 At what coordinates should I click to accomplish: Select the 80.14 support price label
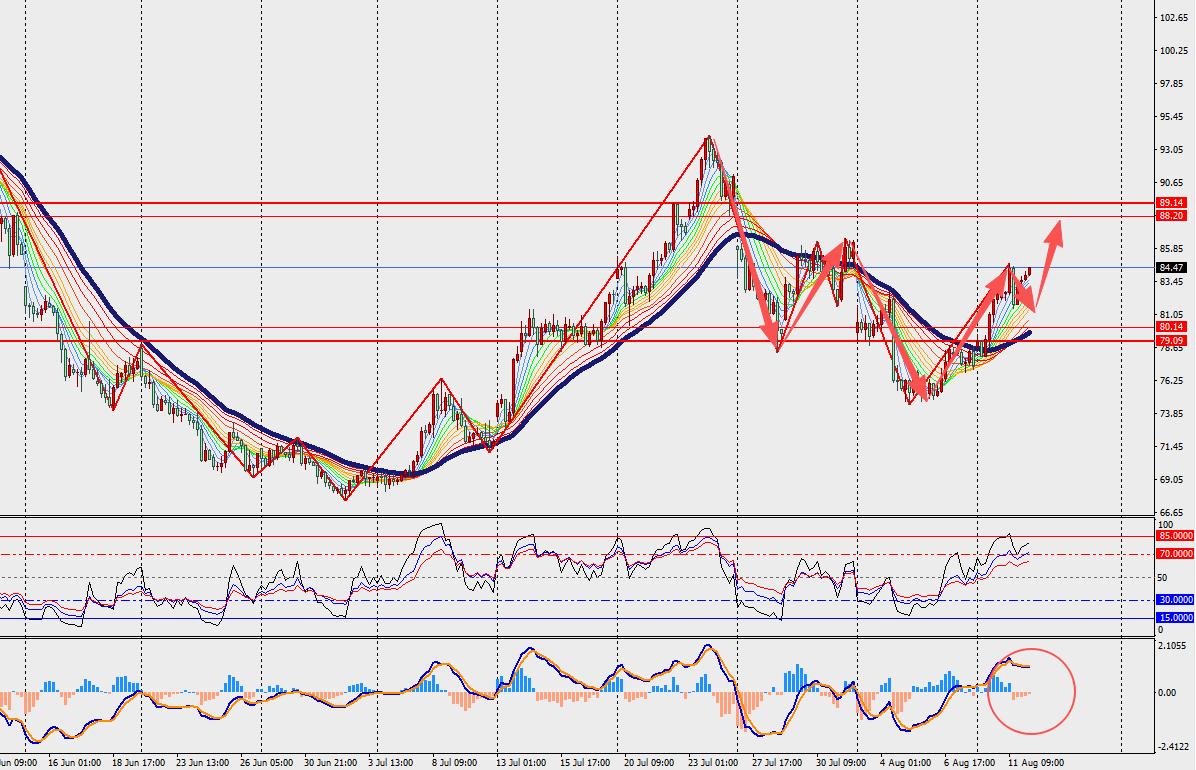point(1171,327)
